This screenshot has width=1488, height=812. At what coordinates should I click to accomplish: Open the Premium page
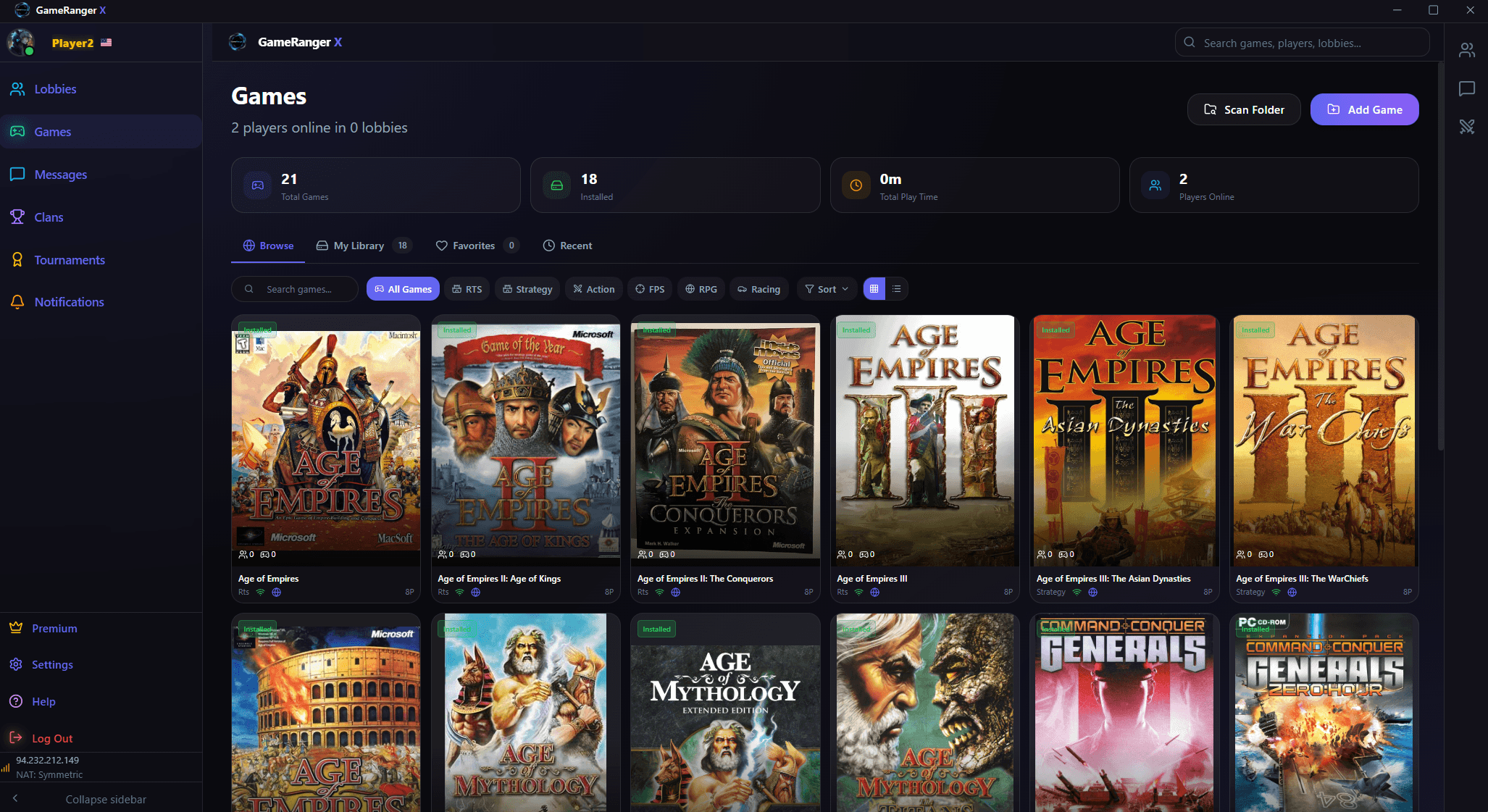(x=101, y=629)
